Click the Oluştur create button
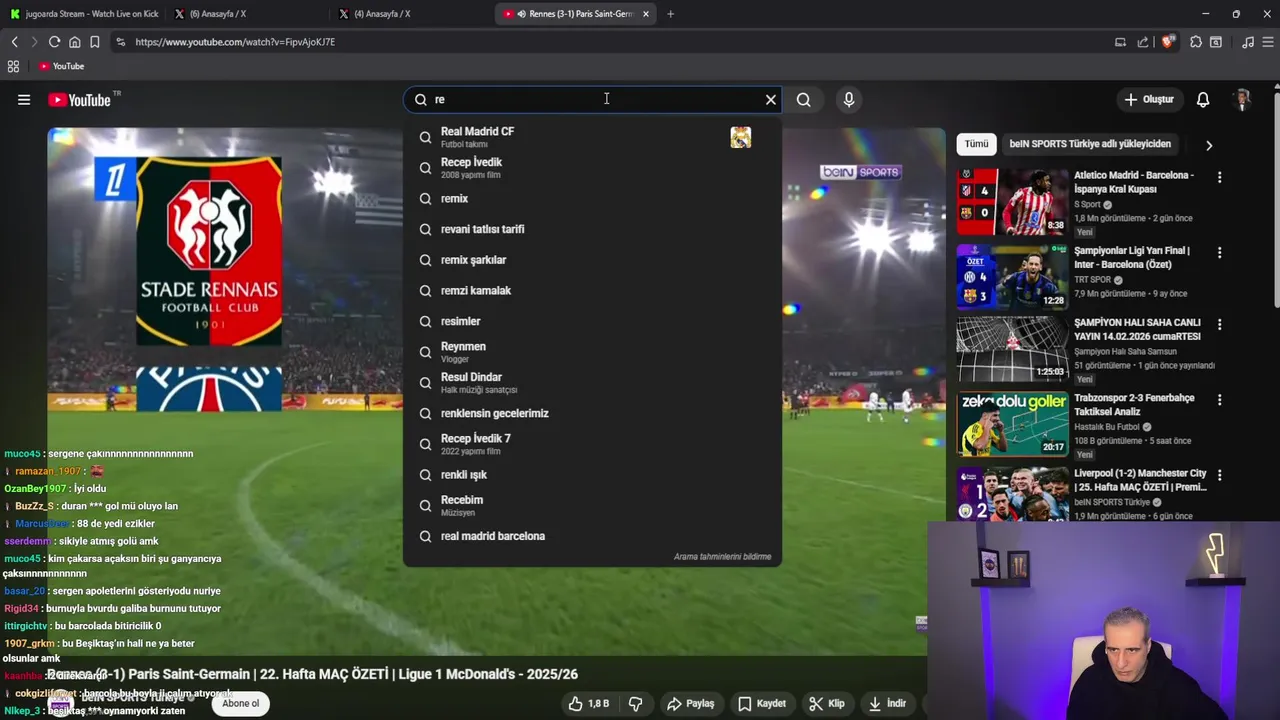 (x=1149, y=100)
